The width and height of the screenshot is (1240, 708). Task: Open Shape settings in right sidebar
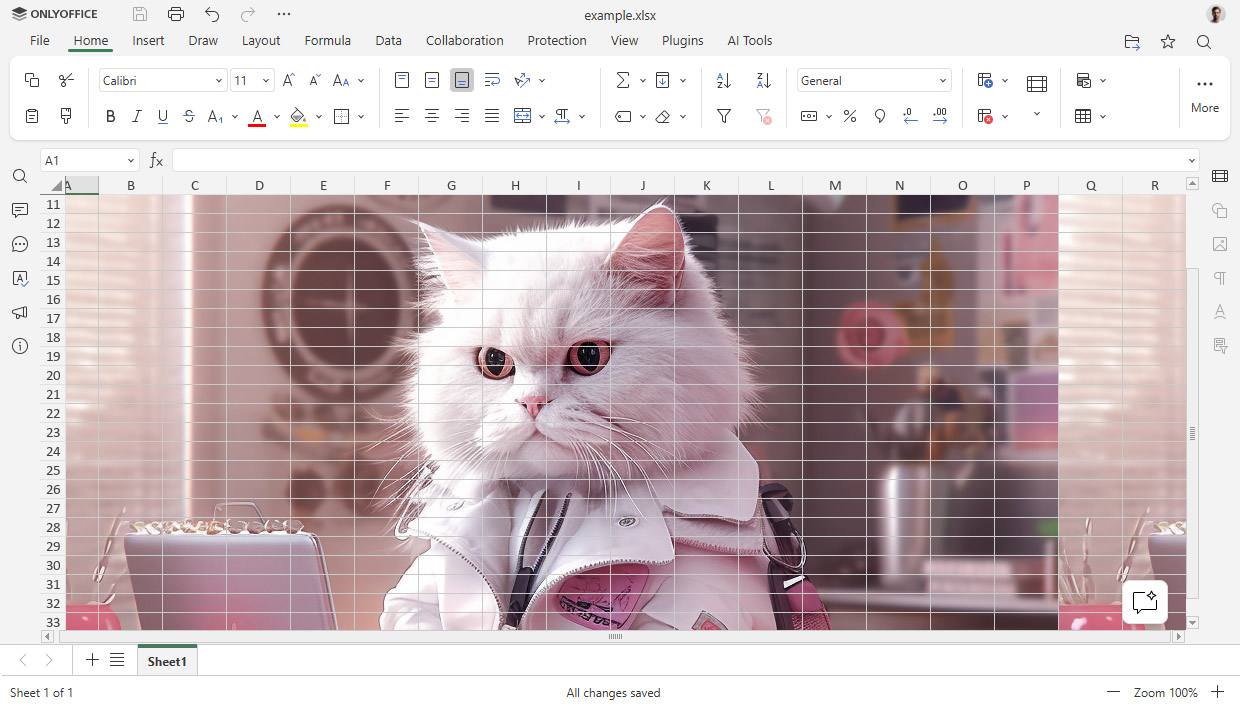tap(1220, 210)
